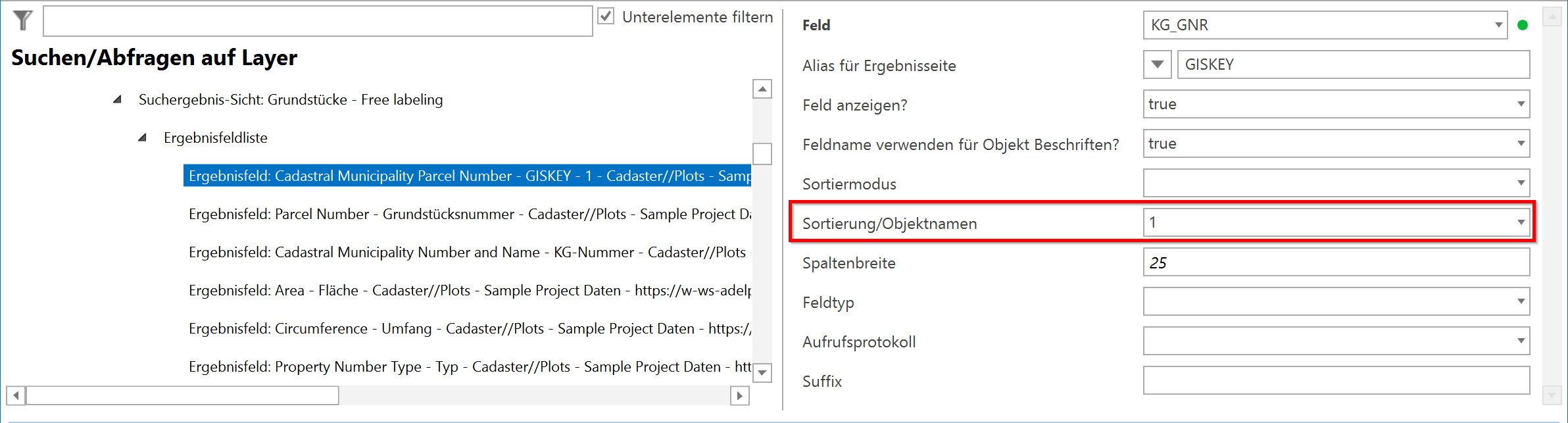Collapse the Ergebnisfeldliste tree node
The image size is (1568, 423).
(x=143, y=137)
